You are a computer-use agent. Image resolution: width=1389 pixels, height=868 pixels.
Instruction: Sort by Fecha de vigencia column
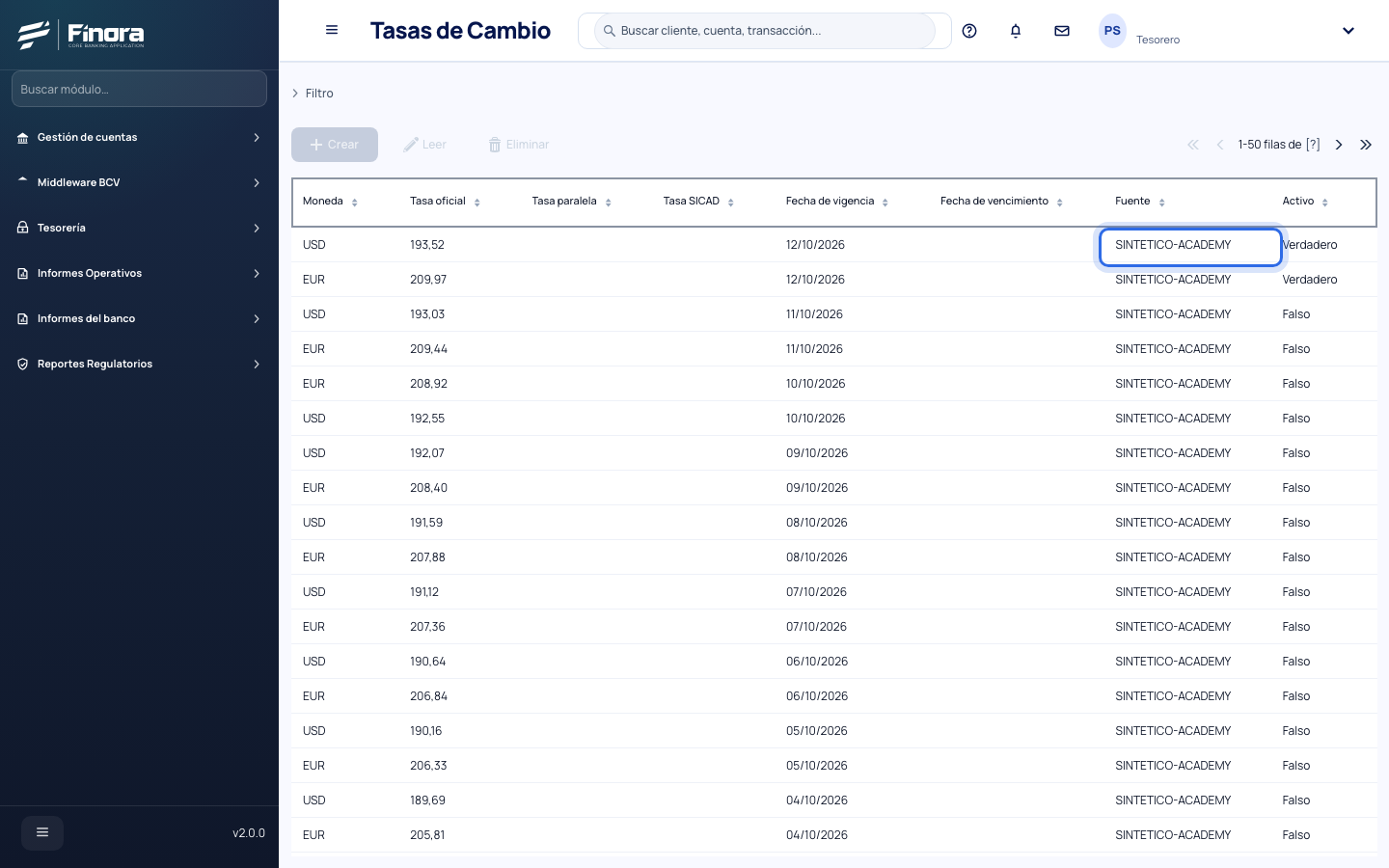coord(885,203)
